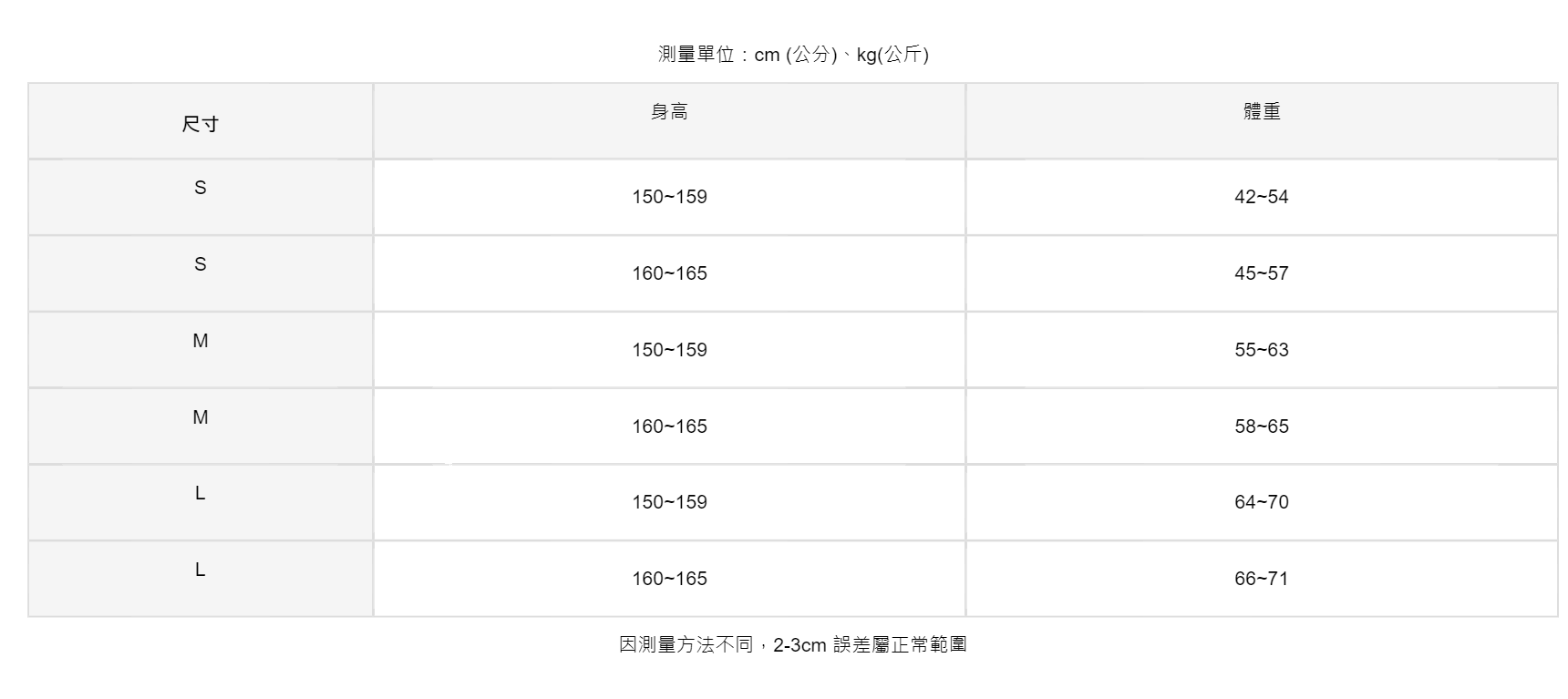
Task: Click the 尺寸 column header
Action: point(201,124)
